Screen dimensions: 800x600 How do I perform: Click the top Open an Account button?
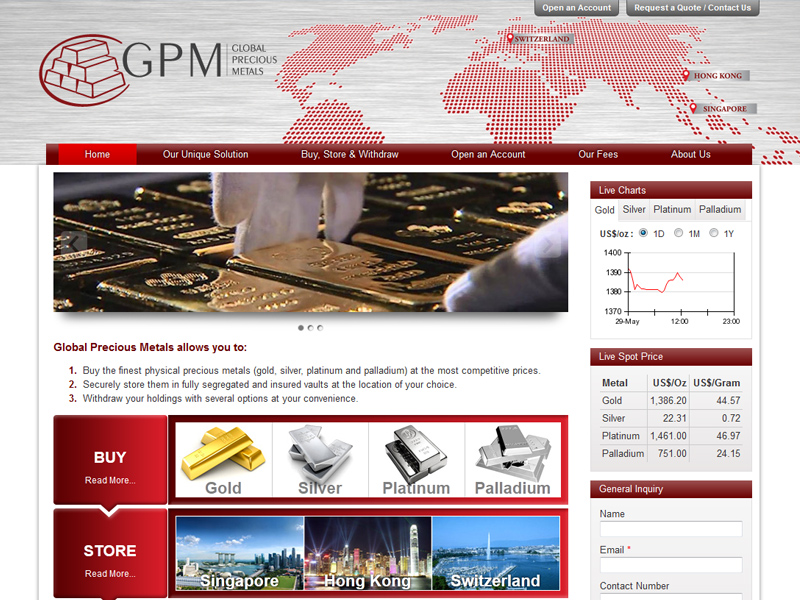coord(577,8)
